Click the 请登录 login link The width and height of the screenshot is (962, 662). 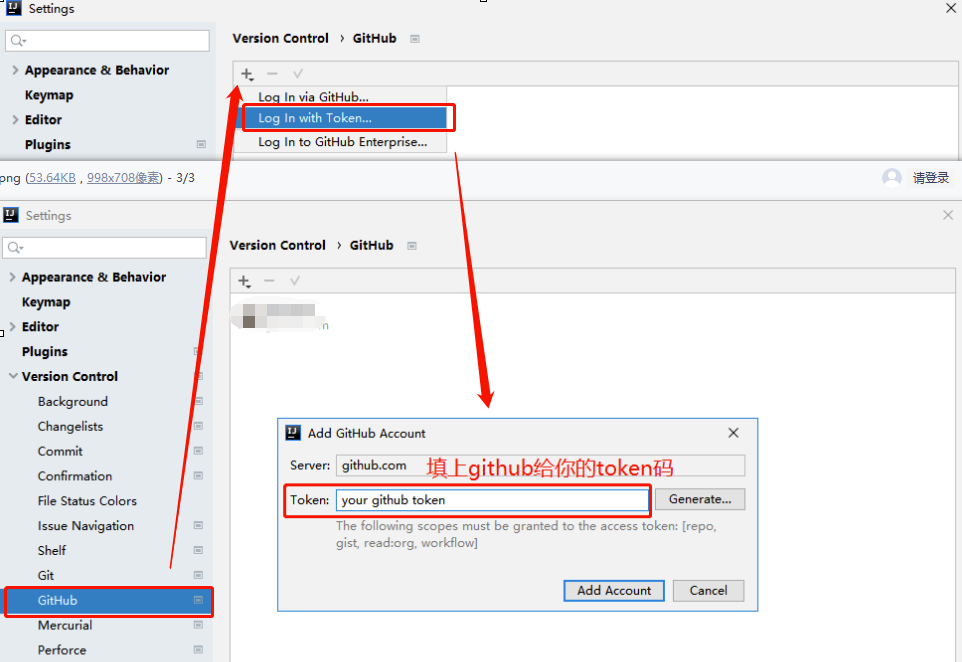(x=931, y=178)
